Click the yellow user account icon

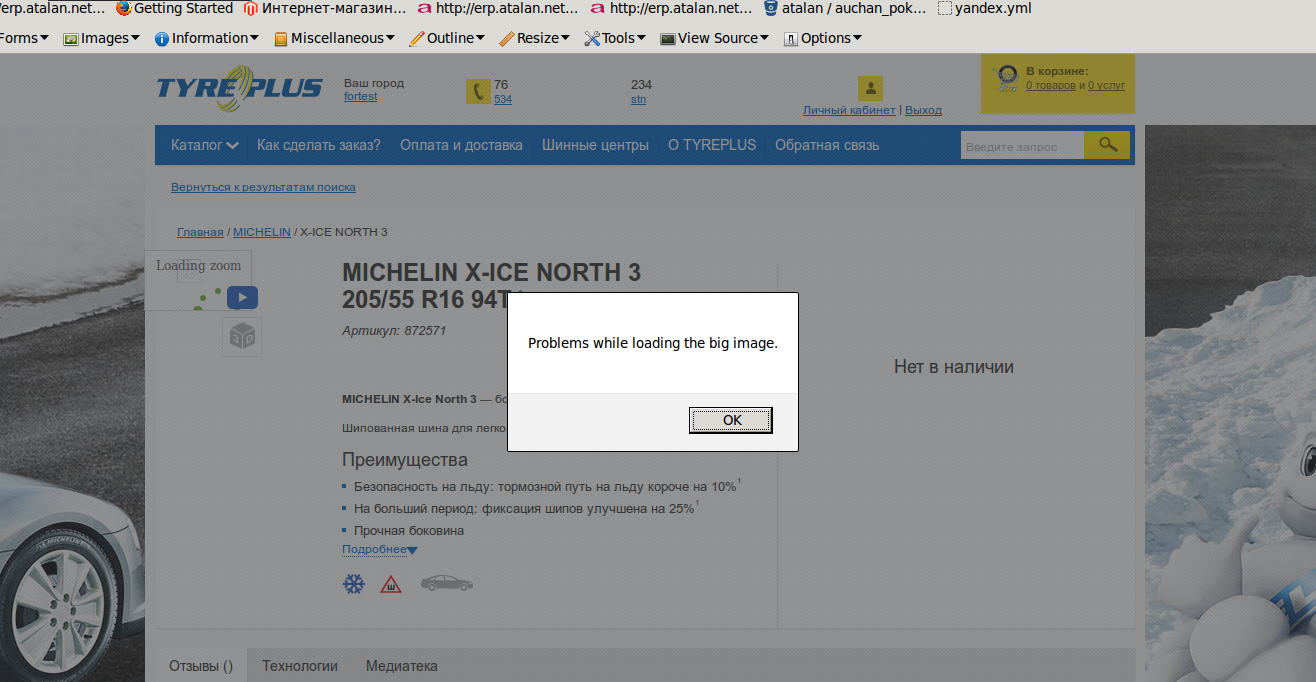(x=870, y=88)
